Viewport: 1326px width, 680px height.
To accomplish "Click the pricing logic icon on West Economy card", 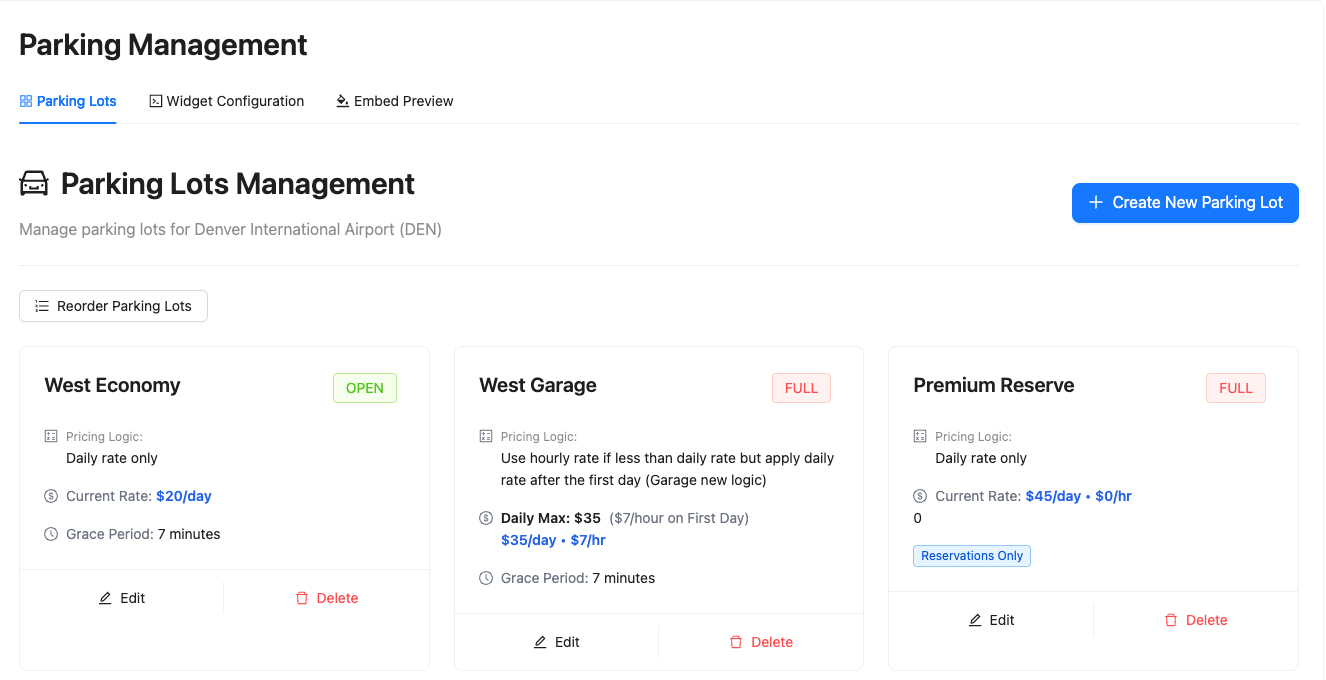I will [49, 436].
